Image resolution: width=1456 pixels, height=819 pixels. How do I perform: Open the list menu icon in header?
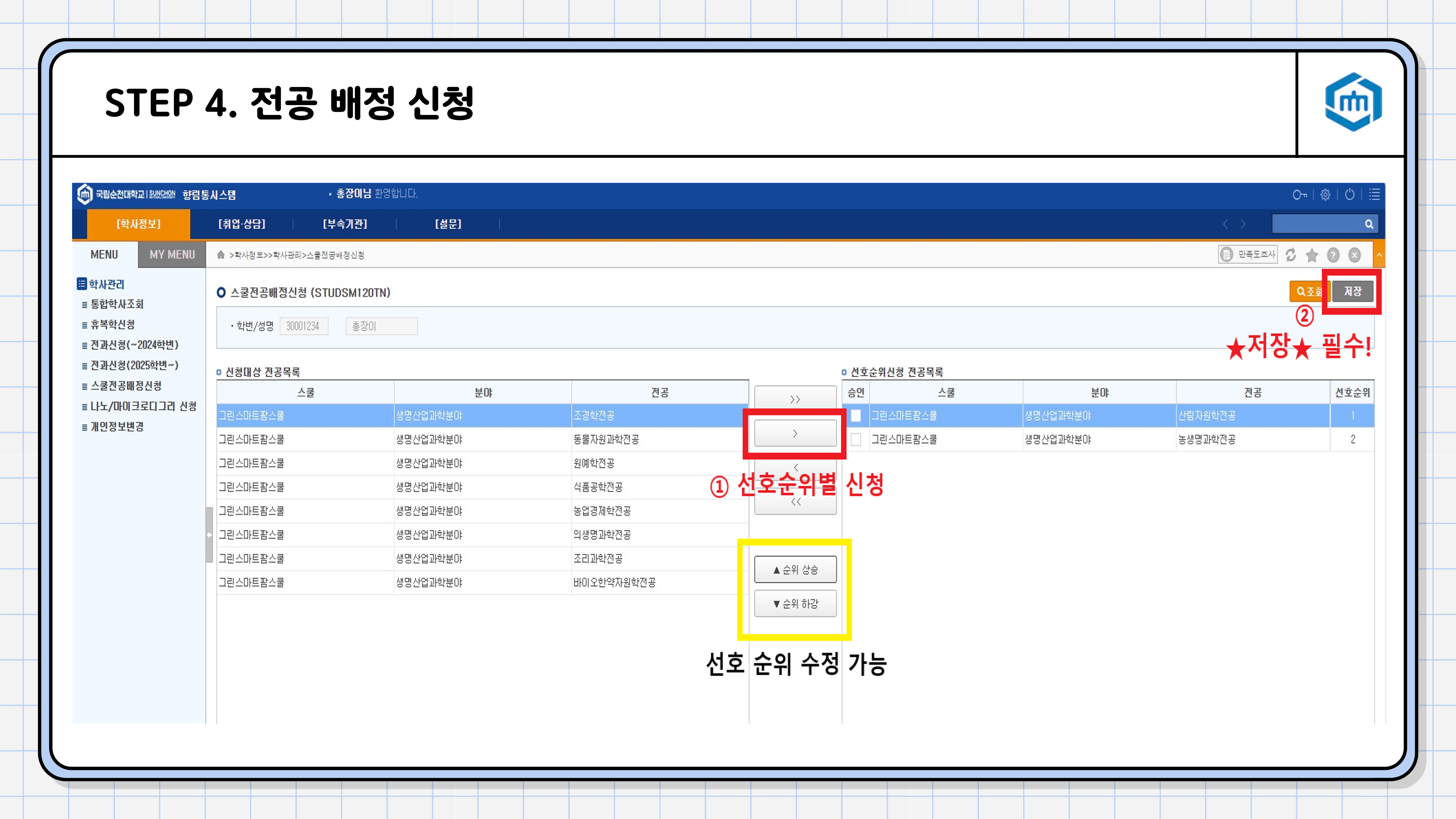point(1374,194)
